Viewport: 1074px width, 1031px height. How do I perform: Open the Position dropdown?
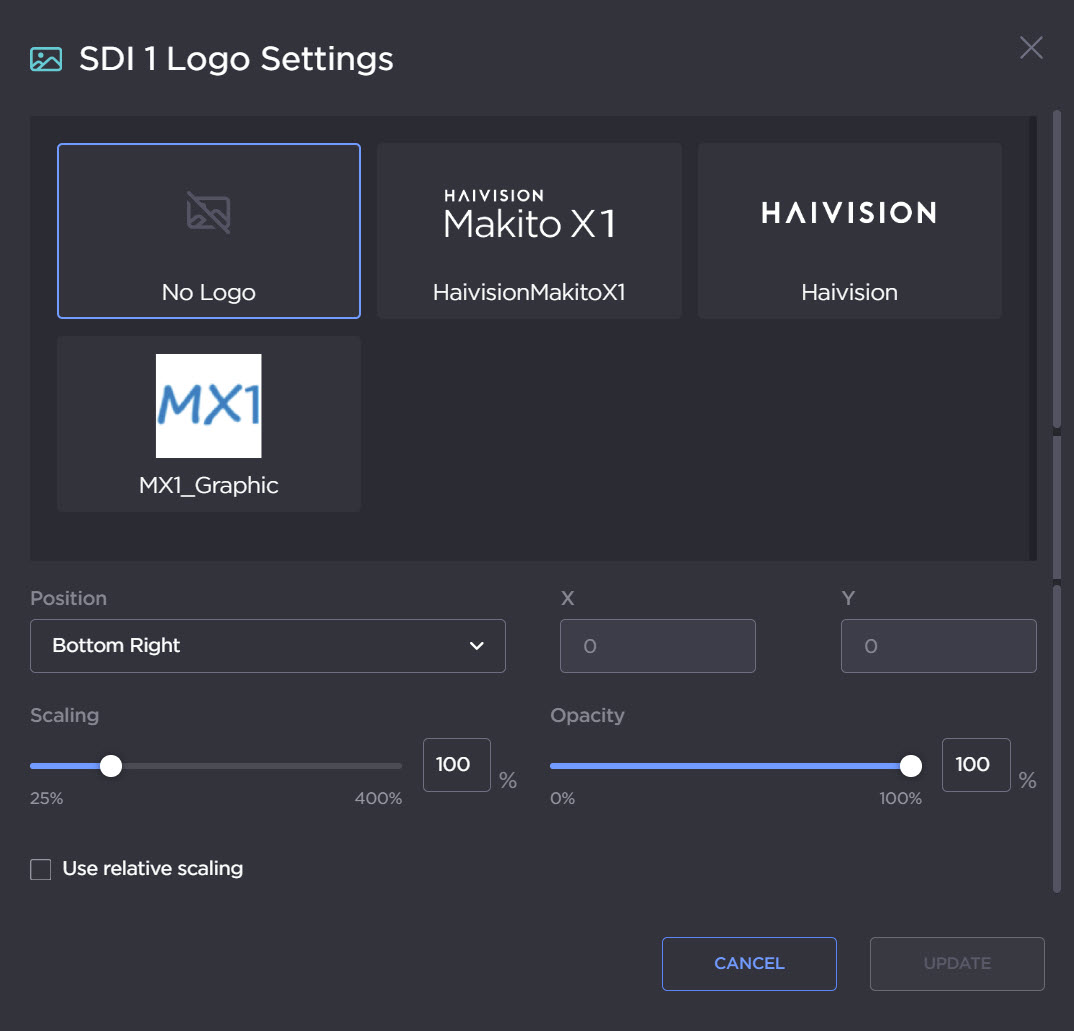pos(267,646)
